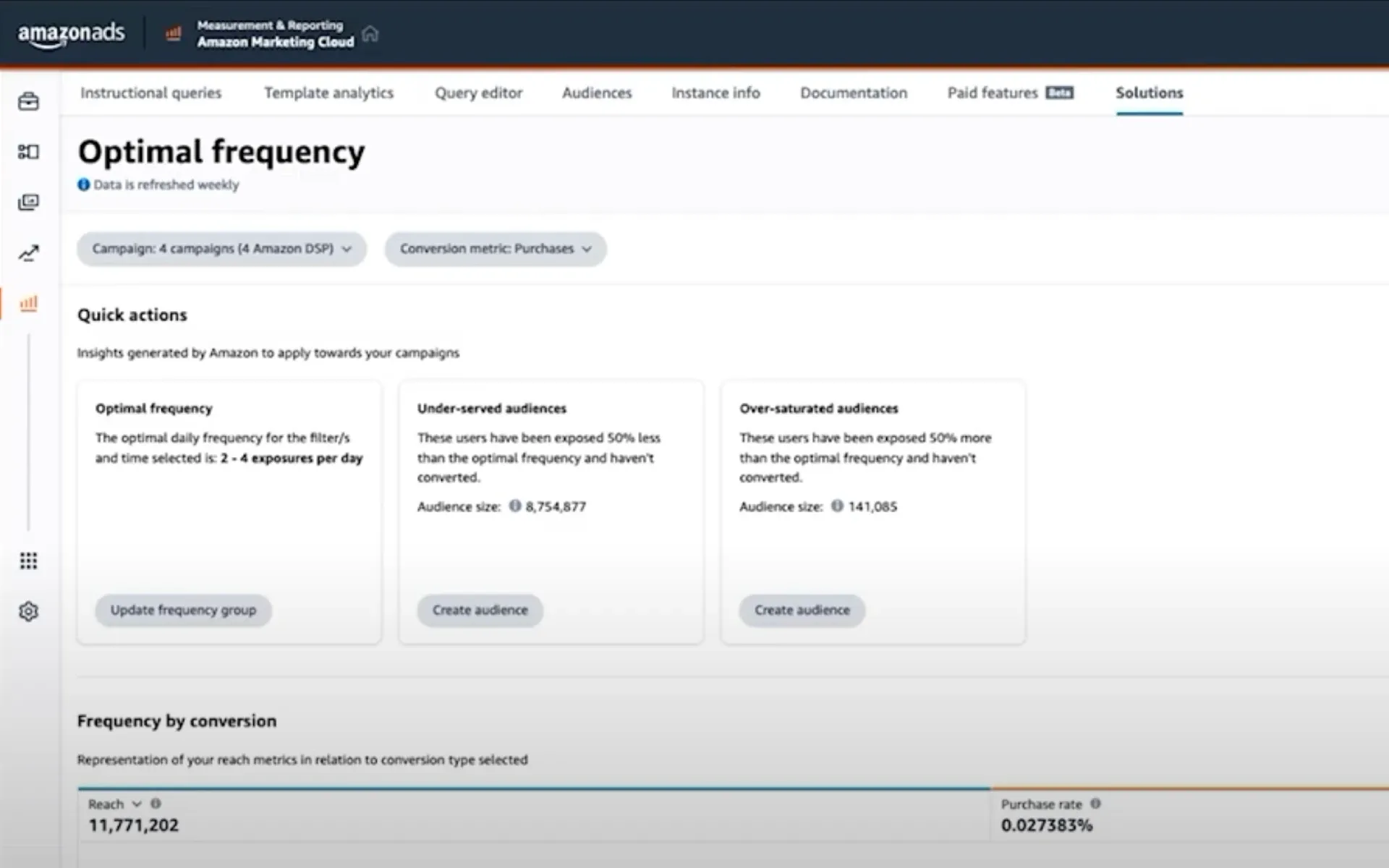
Task: Click the info icon beside Purchase rate
Action: tap(1097, 804)
